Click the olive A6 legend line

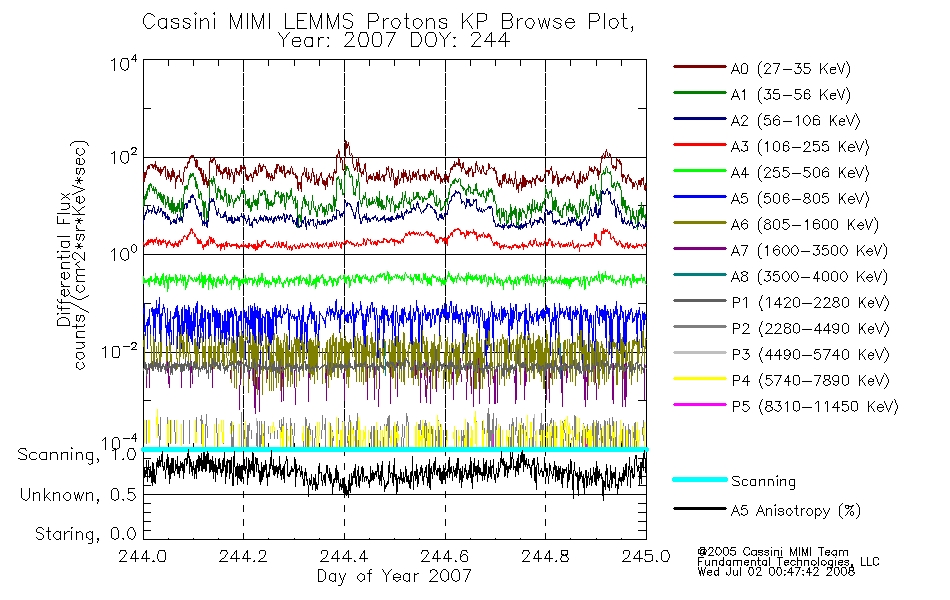pyautogui.click(x=700, y=223)
